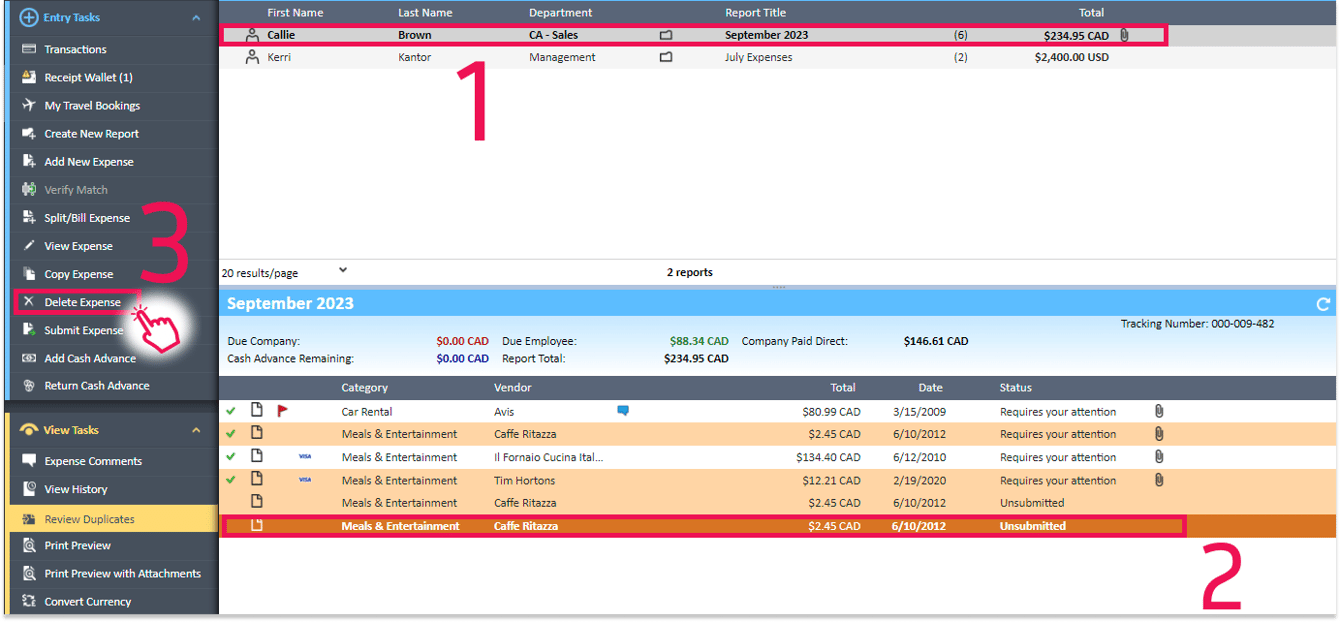Open the blue comment bubble on the Avis expense

[623, 410]
